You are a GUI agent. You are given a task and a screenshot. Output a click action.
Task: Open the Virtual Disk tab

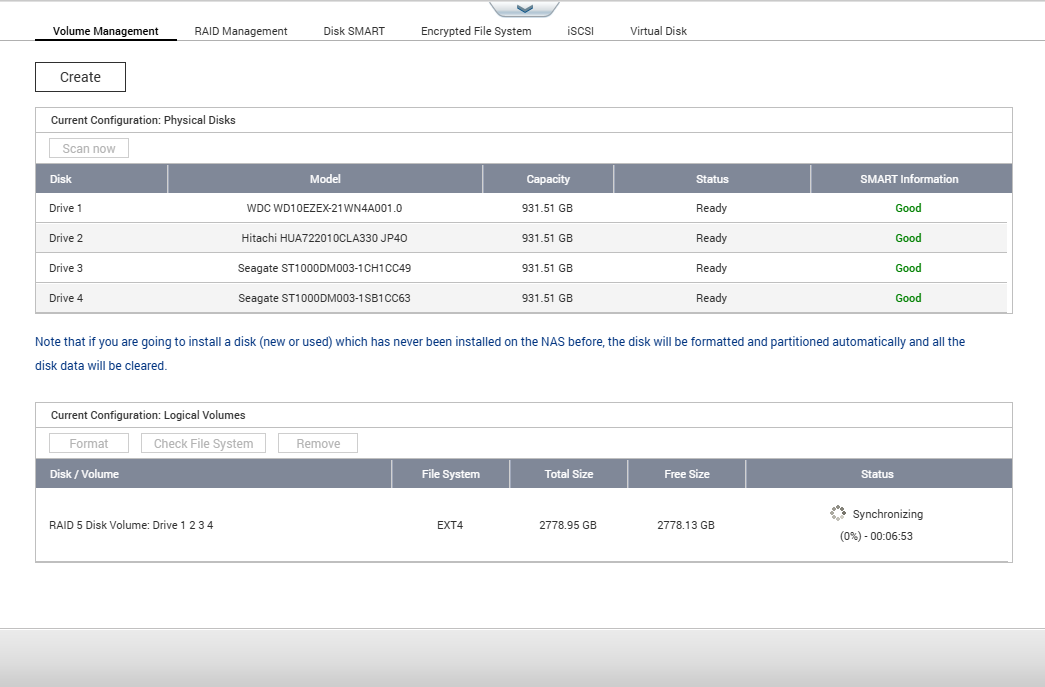pyautogui.click(x=658, y=31)
